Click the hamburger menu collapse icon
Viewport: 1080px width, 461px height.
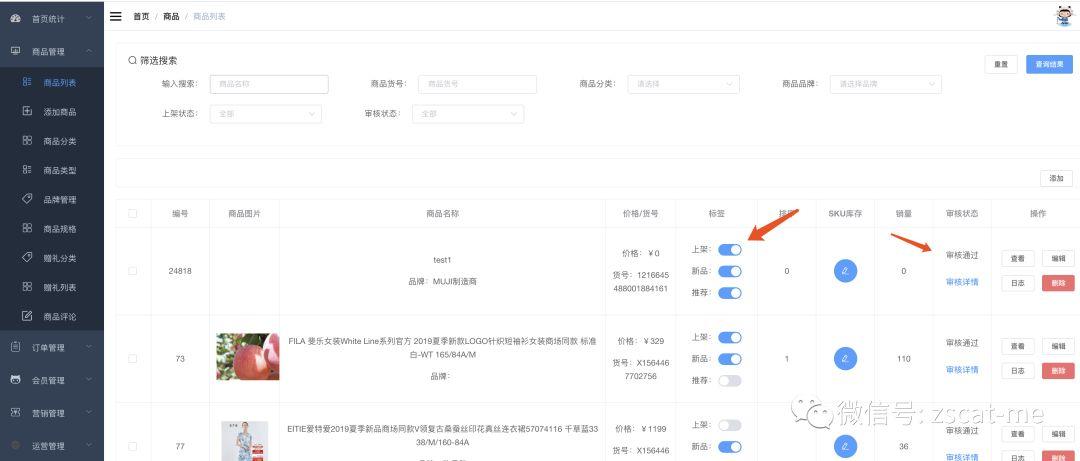coord(116,16)
